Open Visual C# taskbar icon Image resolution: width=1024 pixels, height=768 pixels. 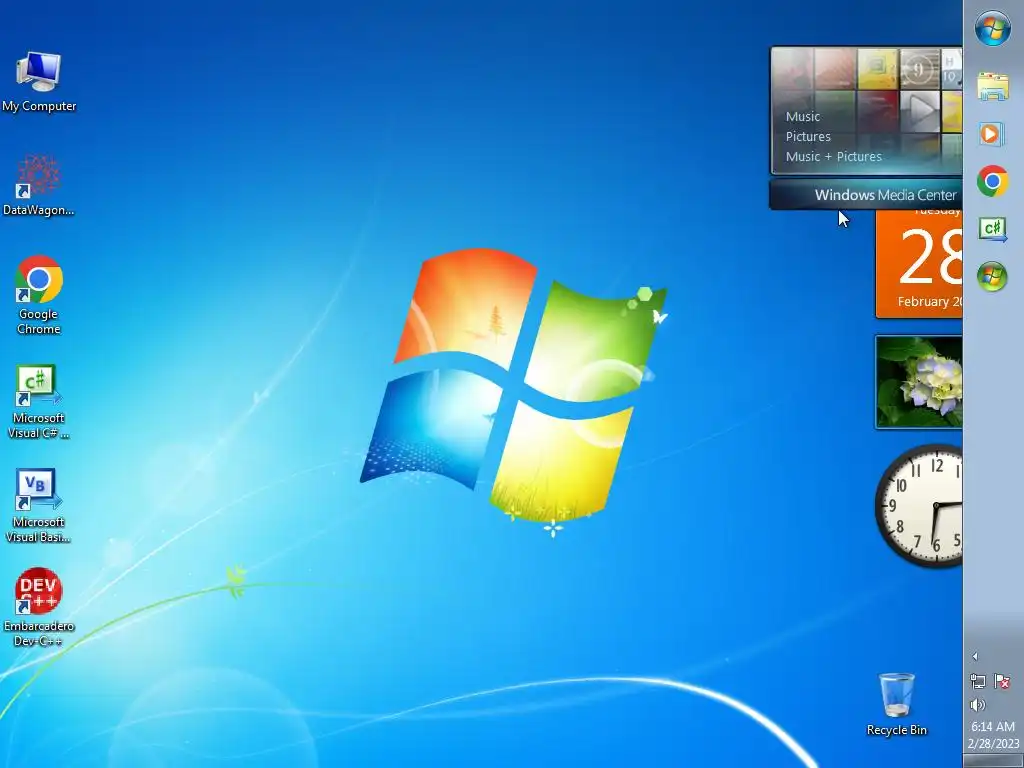pos(993,229)
